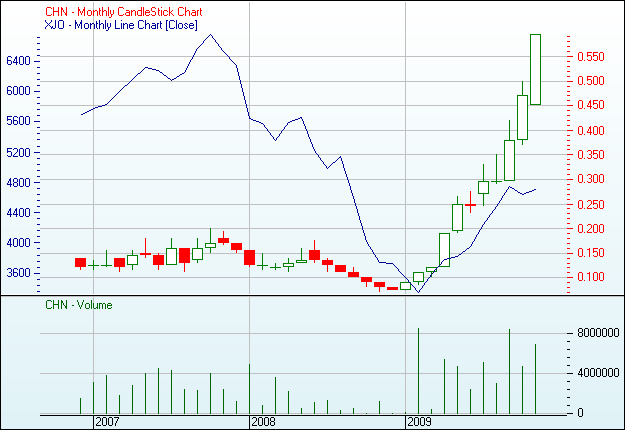Click the 4400 value on the XJO axis
The image size is (625, 430).
pos(18,213)
